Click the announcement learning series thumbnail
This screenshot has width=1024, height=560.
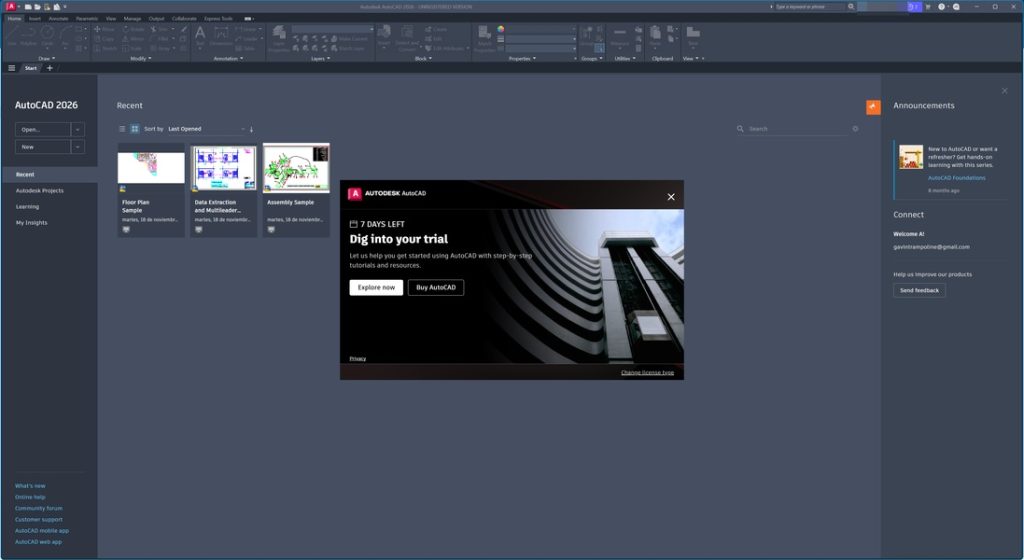pyautogui.click(x=911, y=157)
